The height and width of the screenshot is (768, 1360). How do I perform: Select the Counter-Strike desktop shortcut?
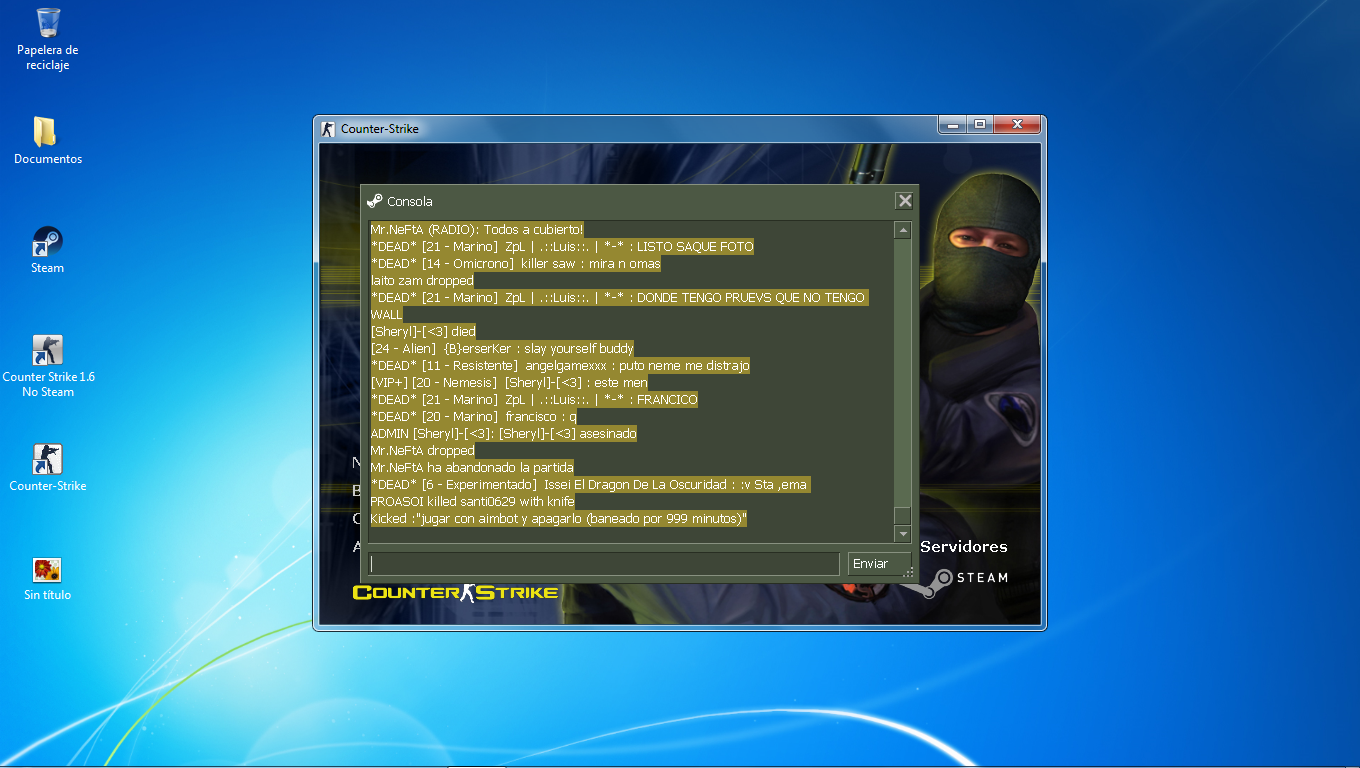(x=47, y=468)
